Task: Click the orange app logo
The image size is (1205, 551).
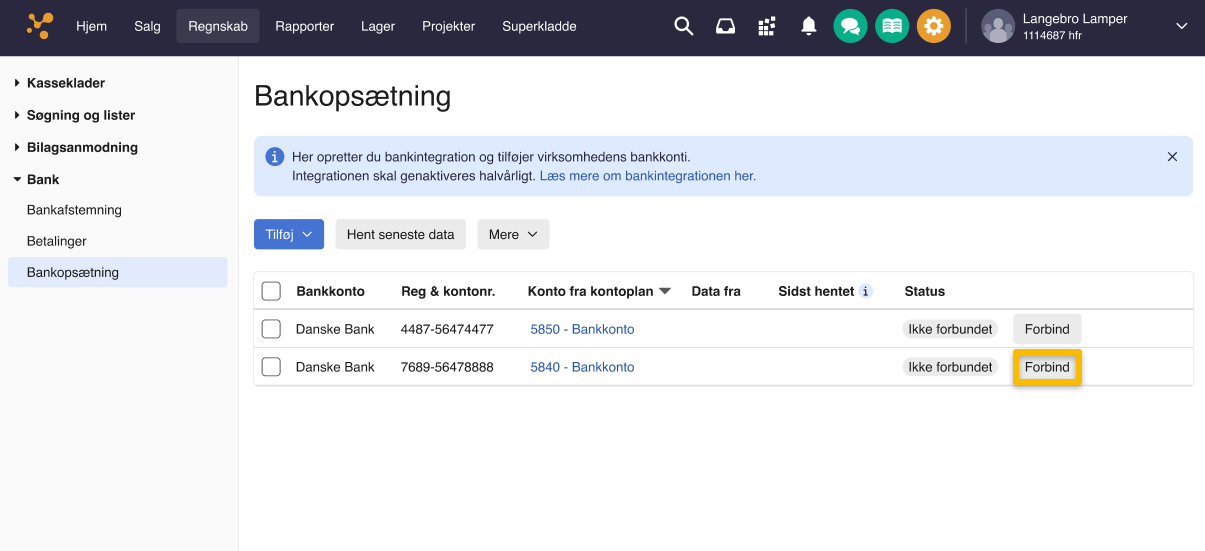Action: 40,26
